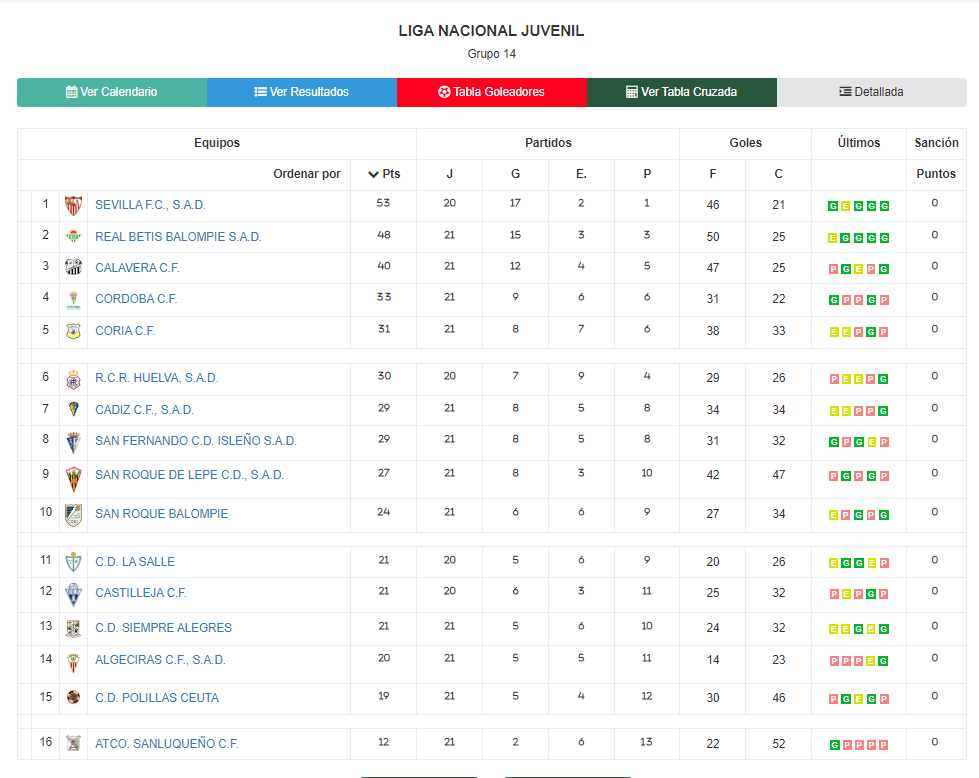The width and height of the screenshot is (979, 778).
Task: Click first green G badge in Sanluqueño row
Action: (x=834, y=745)
